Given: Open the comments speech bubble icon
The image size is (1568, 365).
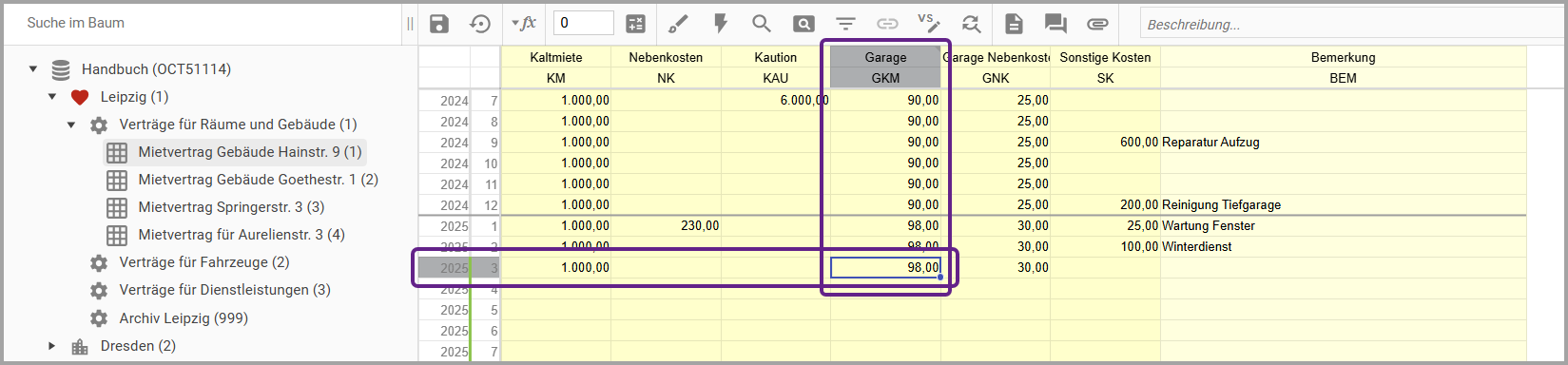Looking at the screenshot, I should pos(1055,24).
